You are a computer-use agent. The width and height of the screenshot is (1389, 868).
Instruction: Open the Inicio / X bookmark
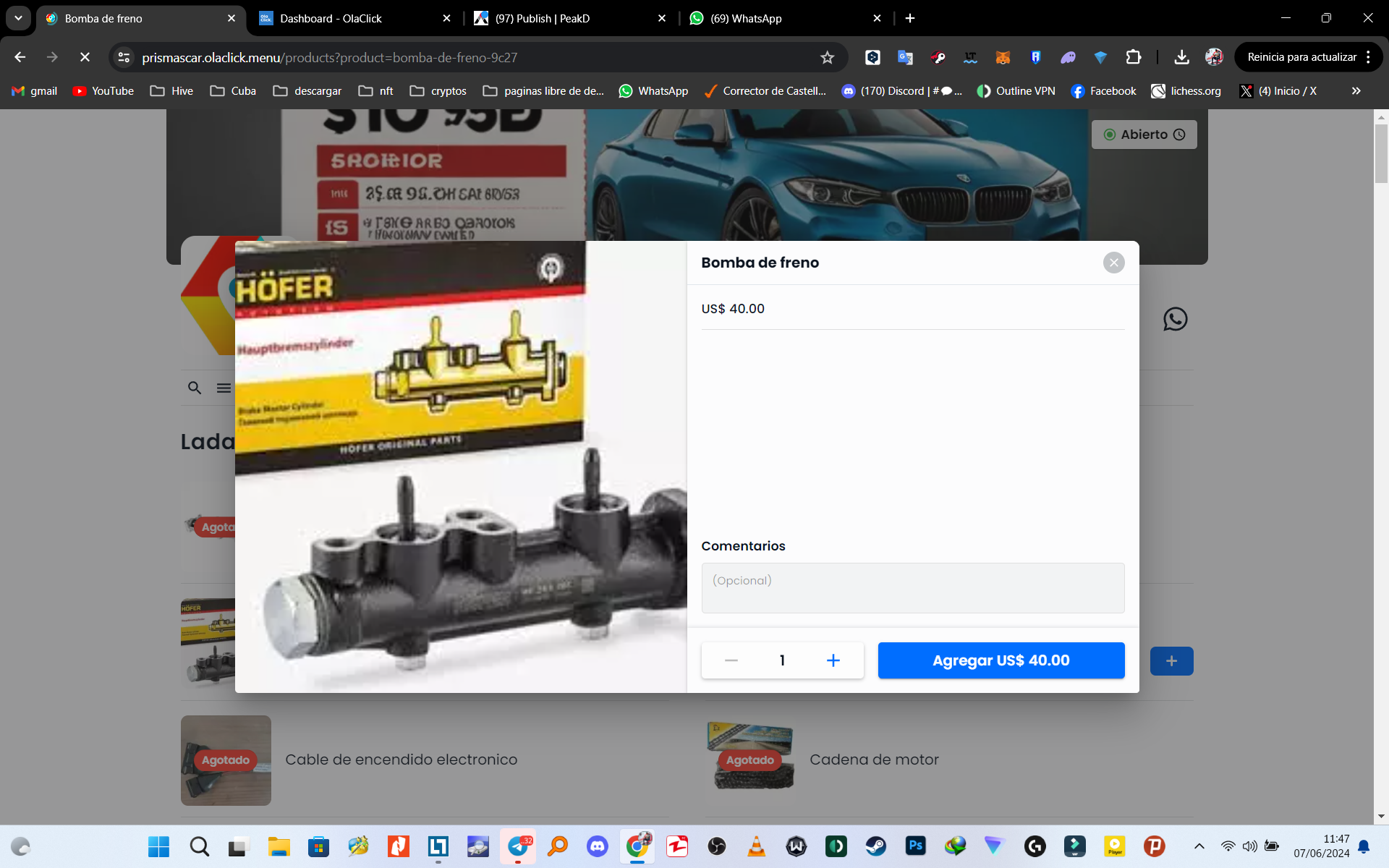click(1278, 91)
